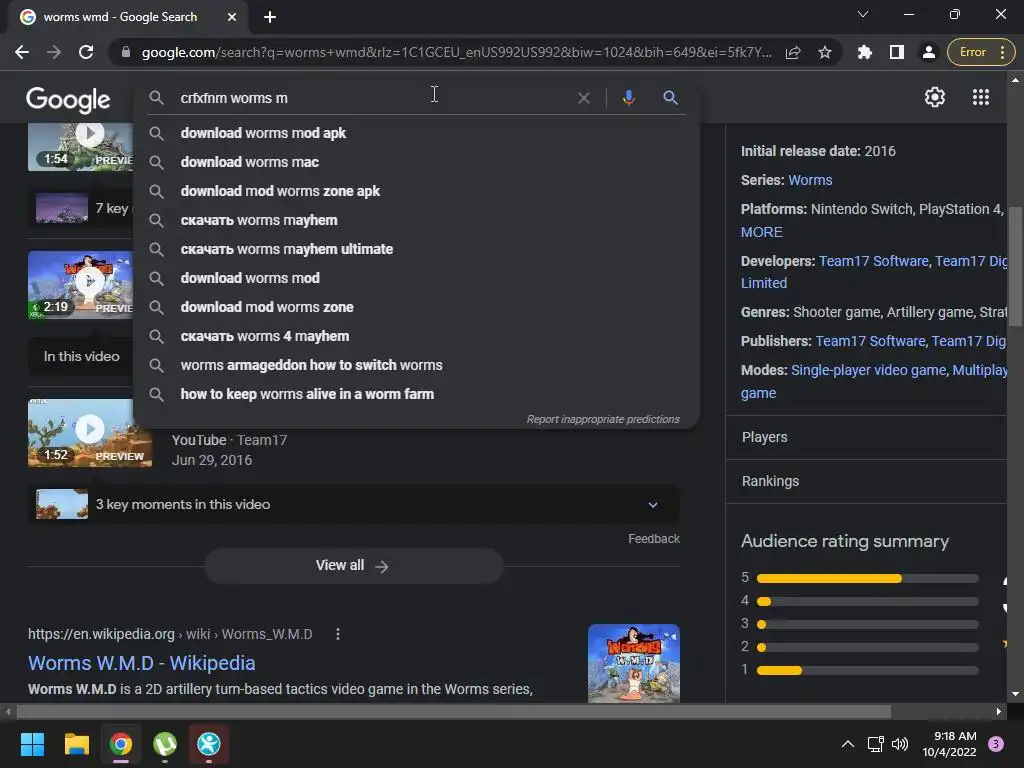Screen dimensions: 1024x768
Task: Open the Google apps grid
Action: click(x=980, y=97)
